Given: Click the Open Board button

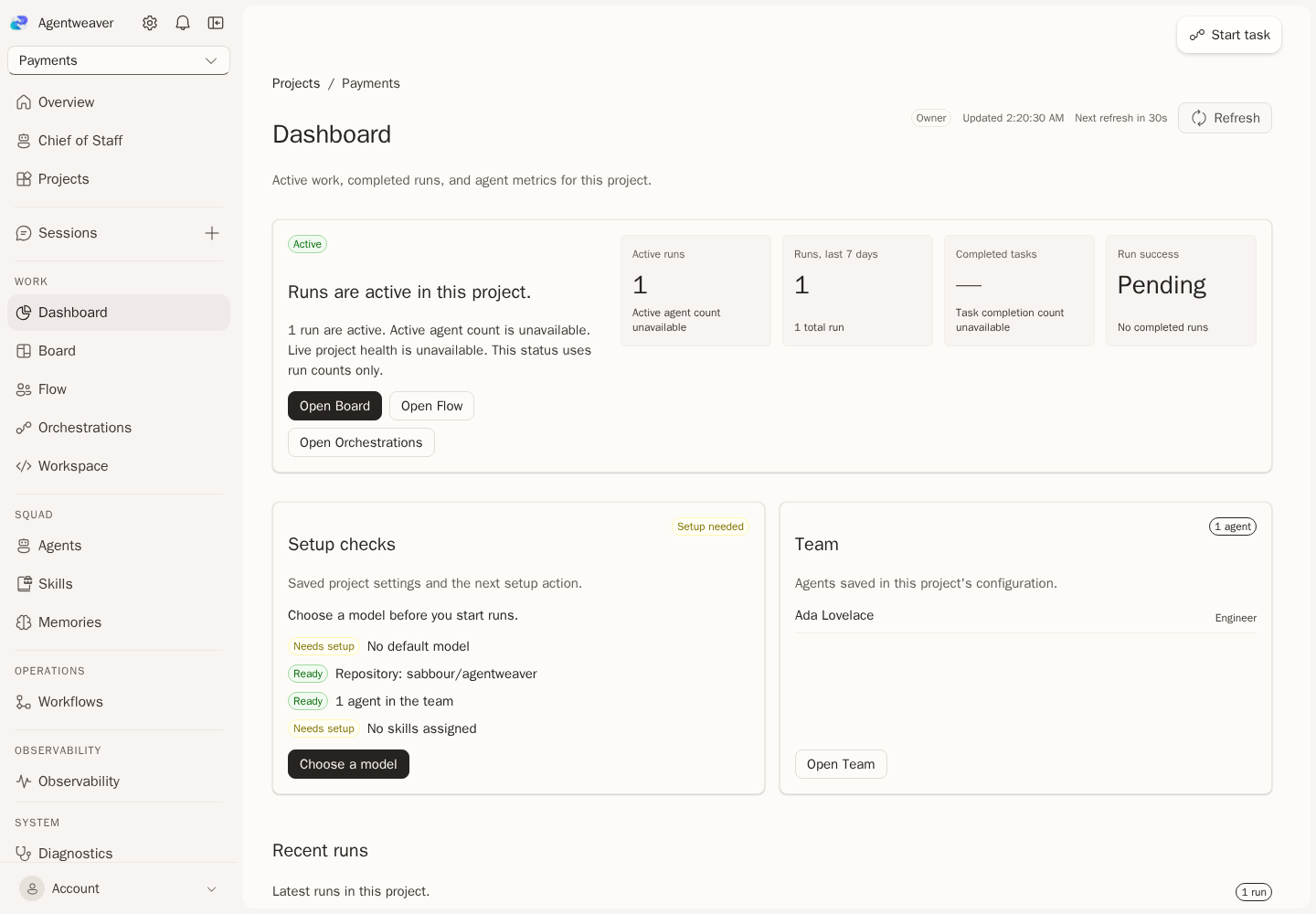Looking at the screenshot, I should pyautogui.click(x=334, y=406).
